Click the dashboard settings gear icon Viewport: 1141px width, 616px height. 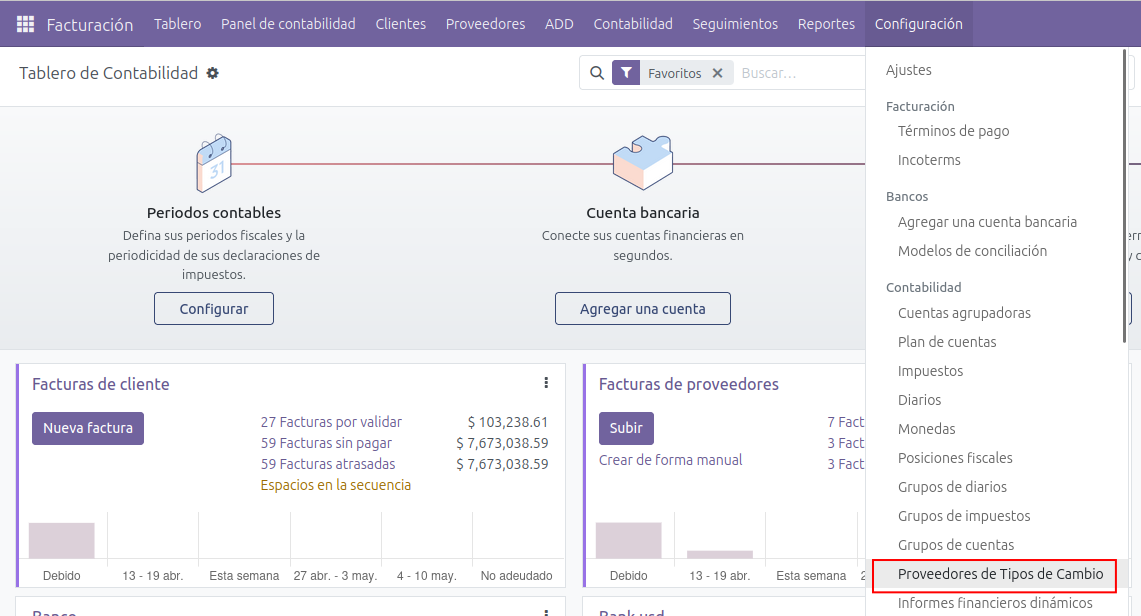[x=212, y=73]
